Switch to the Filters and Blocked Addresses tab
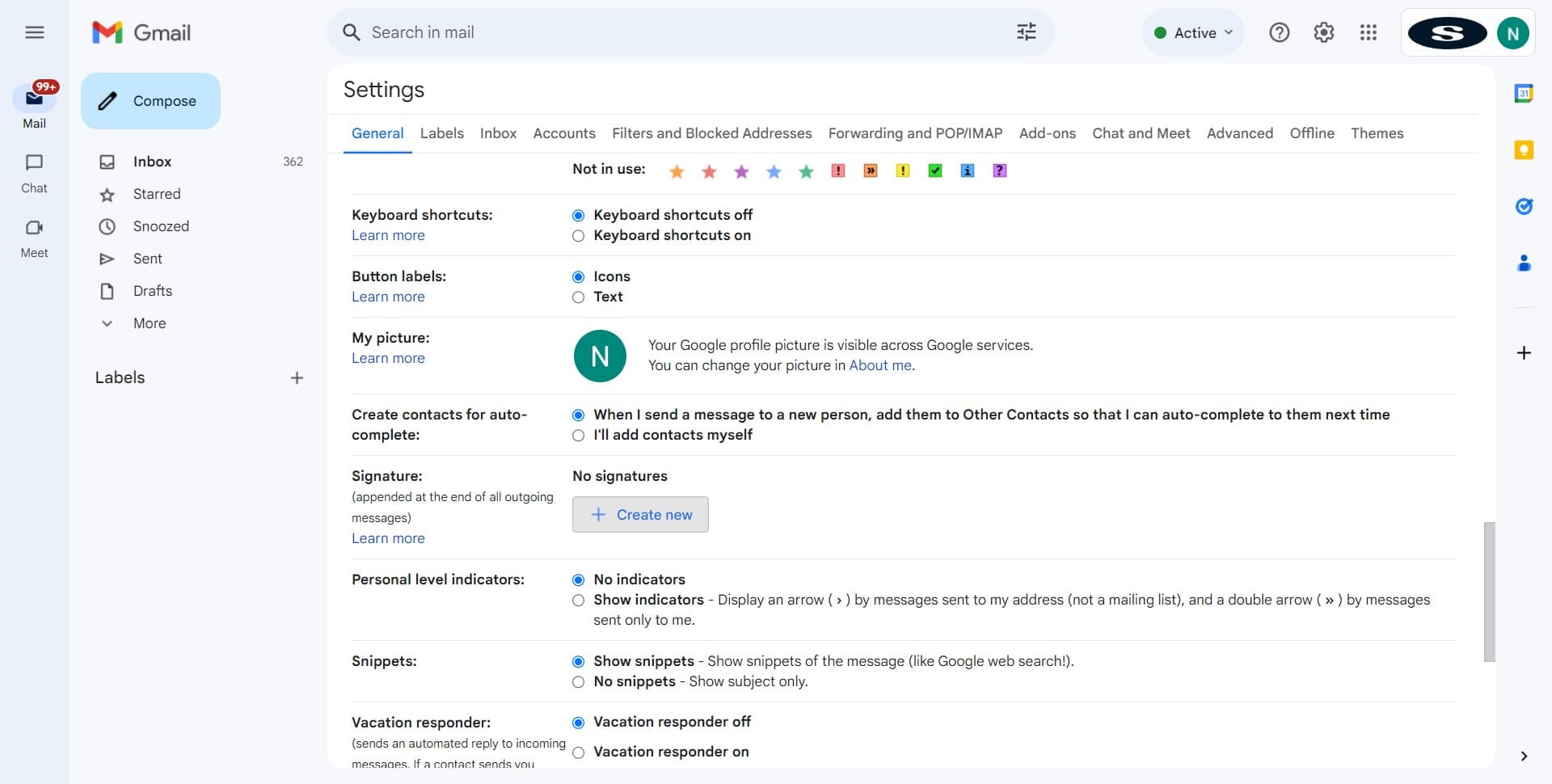 711,133
